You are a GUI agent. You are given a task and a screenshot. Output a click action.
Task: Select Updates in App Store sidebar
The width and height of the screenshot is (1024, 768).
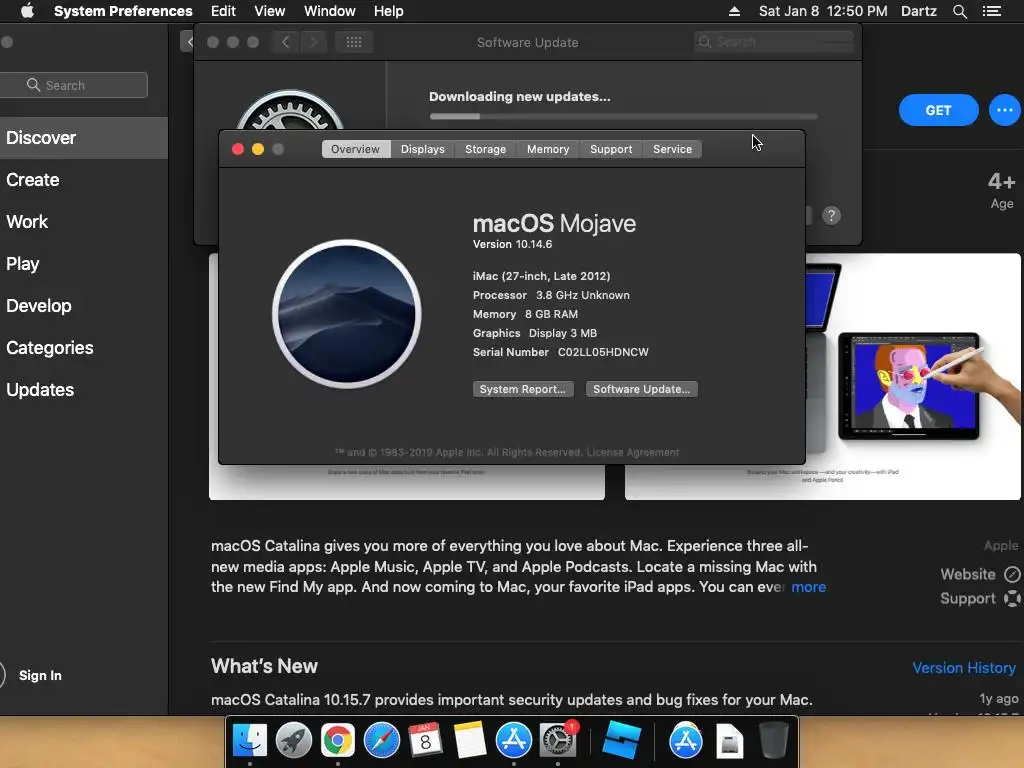84,390
